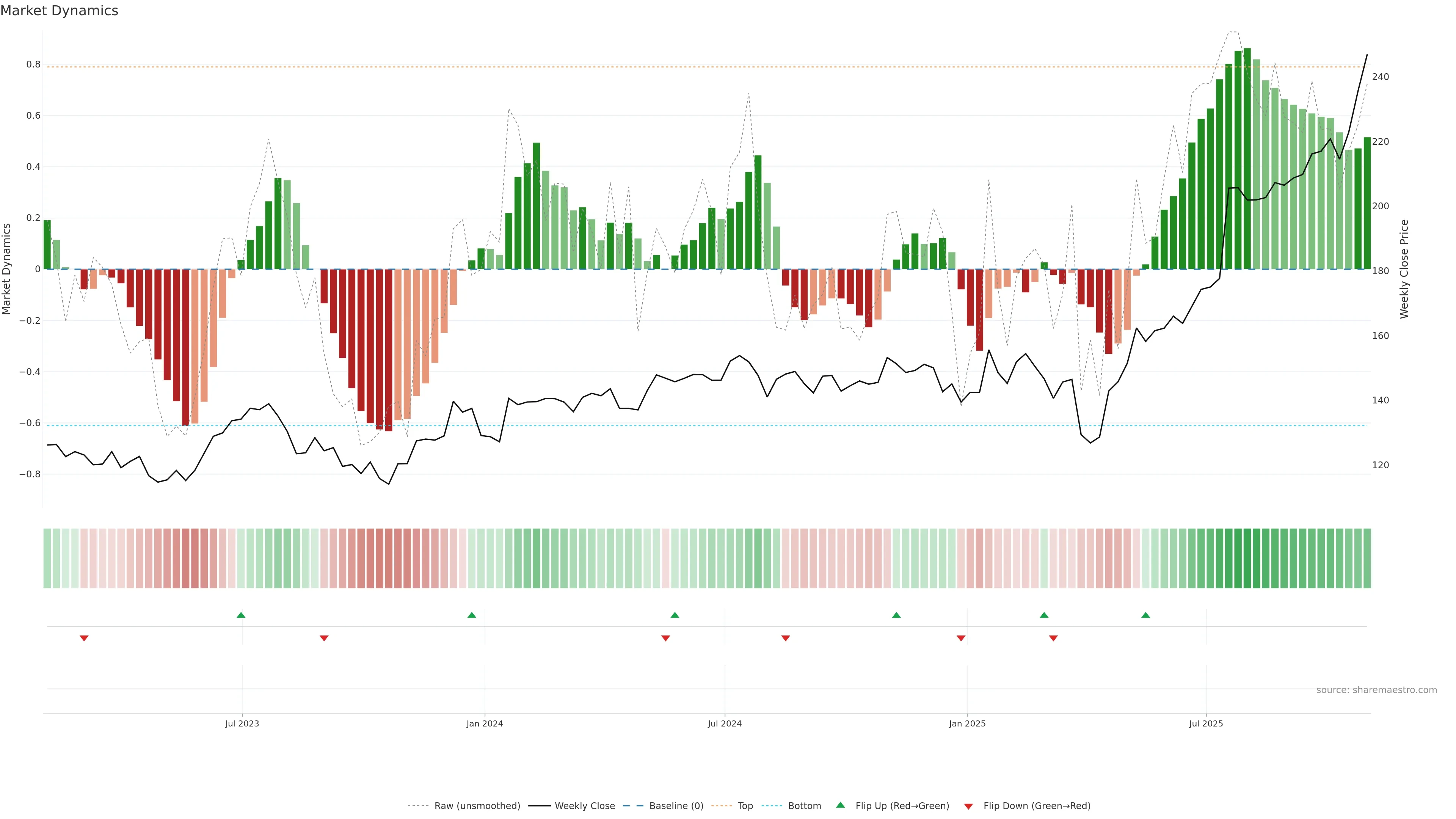Toggle Baseline (0) legend entry
The height and width of the screenshot is (819, 1456).
pos(675,806)
